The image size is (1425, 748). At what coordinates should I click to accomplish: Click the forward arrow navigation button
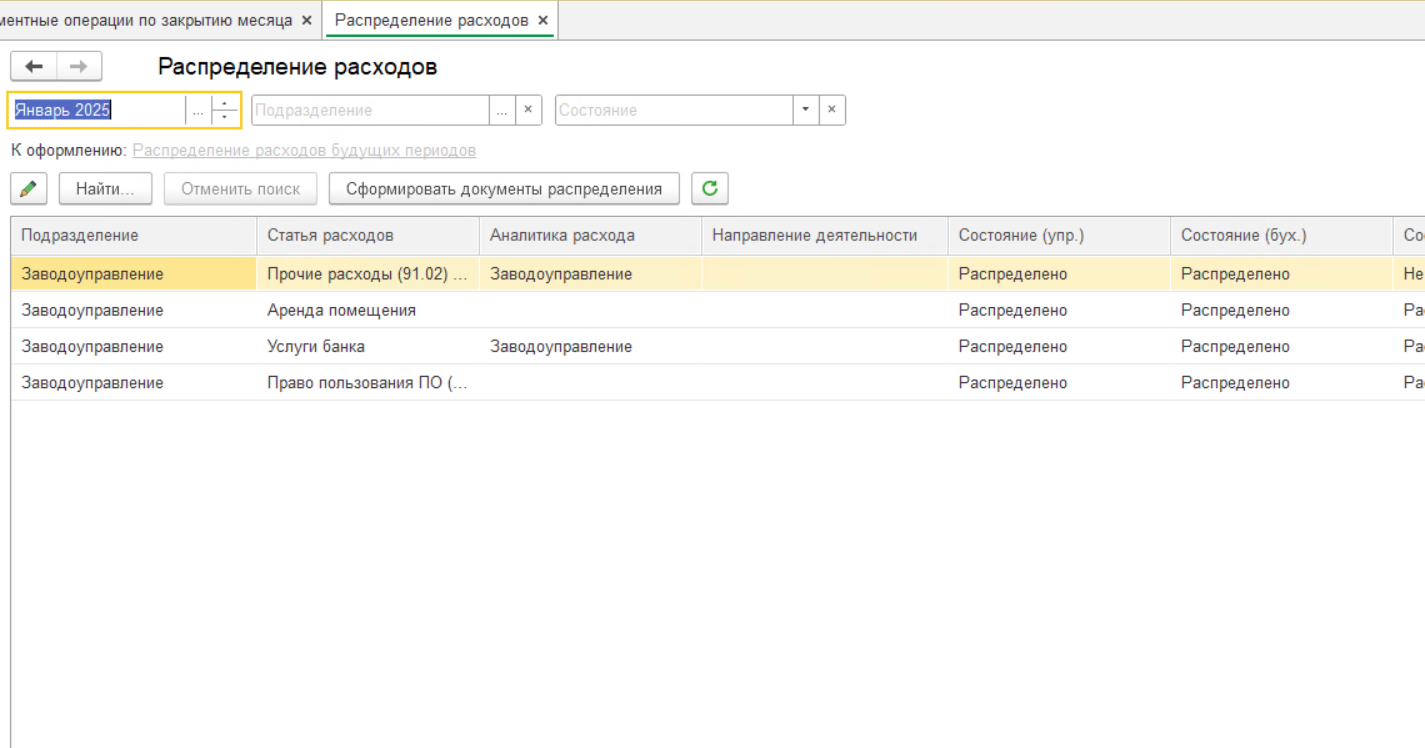[x=79, y=67]
